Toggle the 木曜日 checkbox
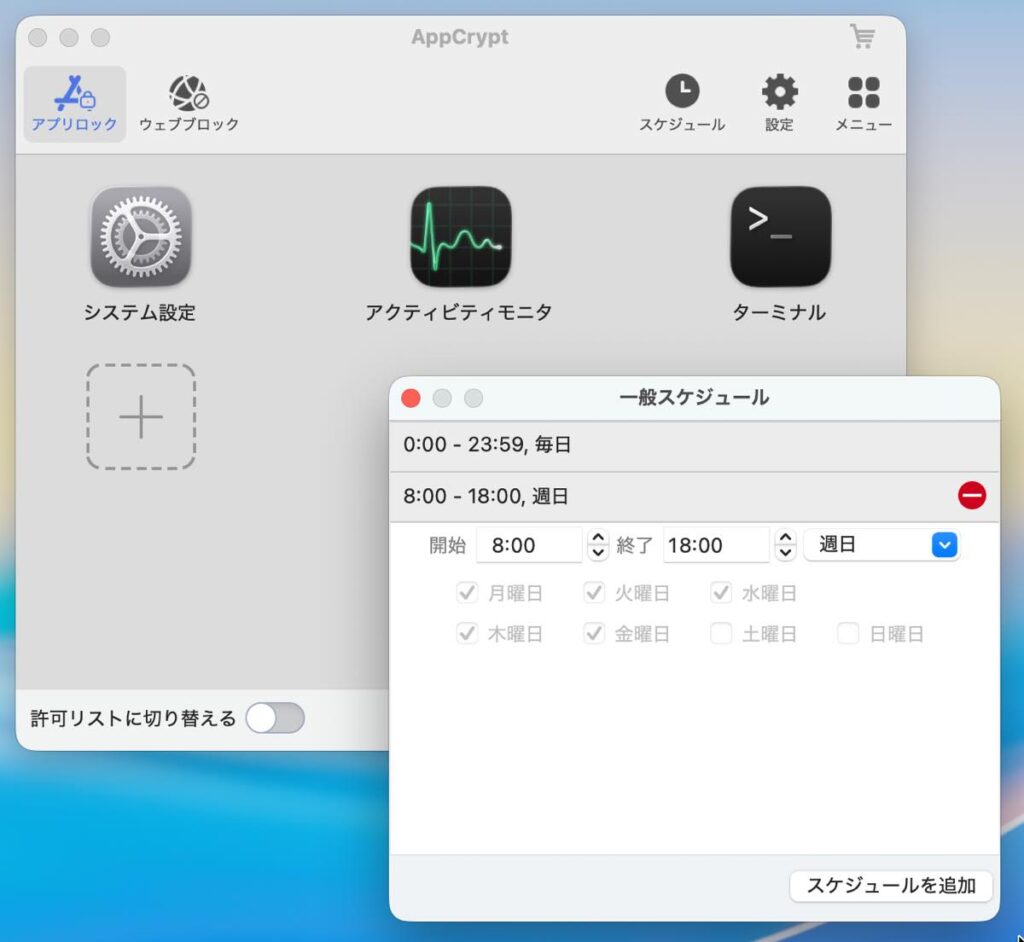This screenshot has height=942, width=1024. 467,634
